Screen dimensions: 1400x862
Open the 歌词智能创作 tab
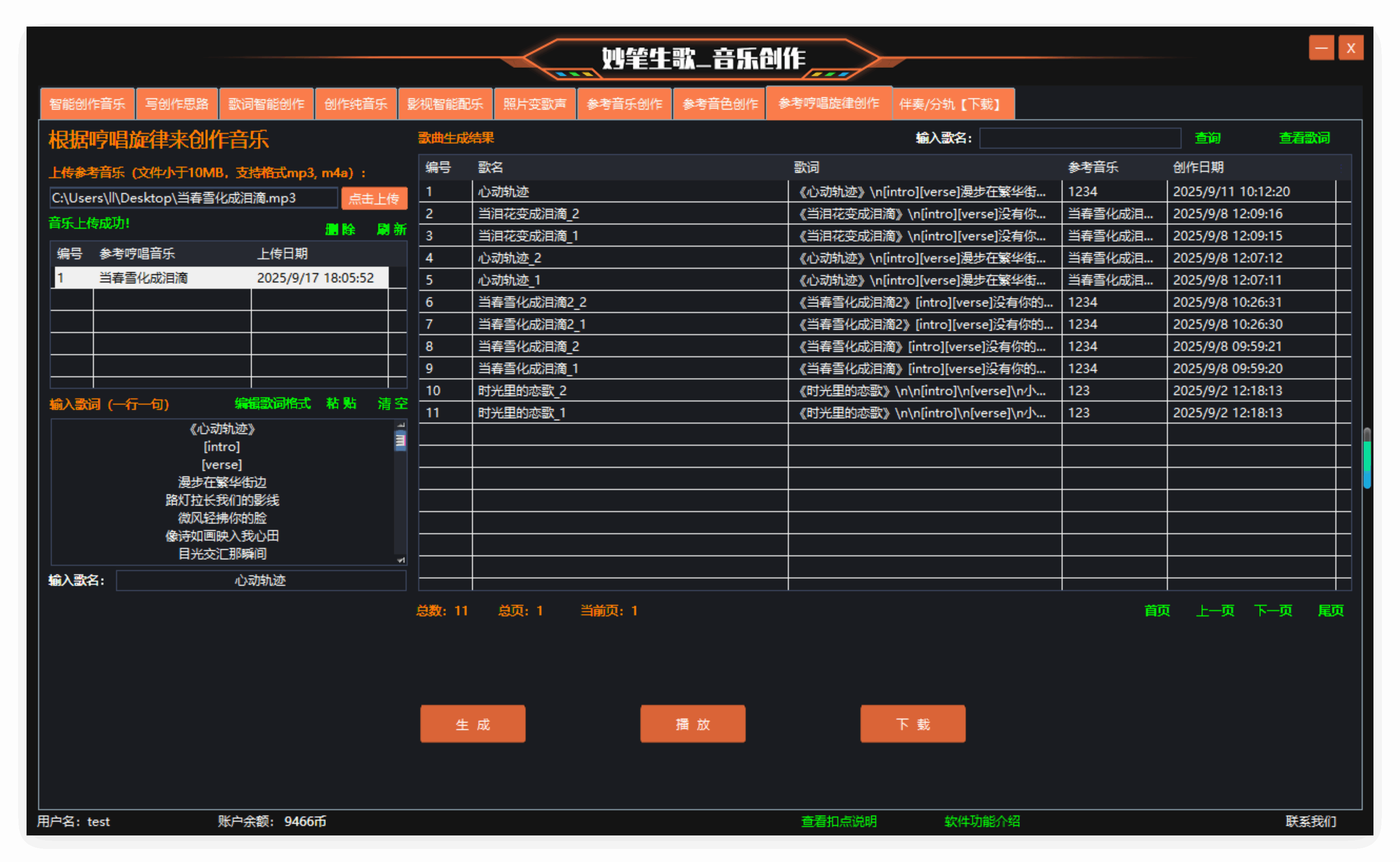tap(266, 104)
